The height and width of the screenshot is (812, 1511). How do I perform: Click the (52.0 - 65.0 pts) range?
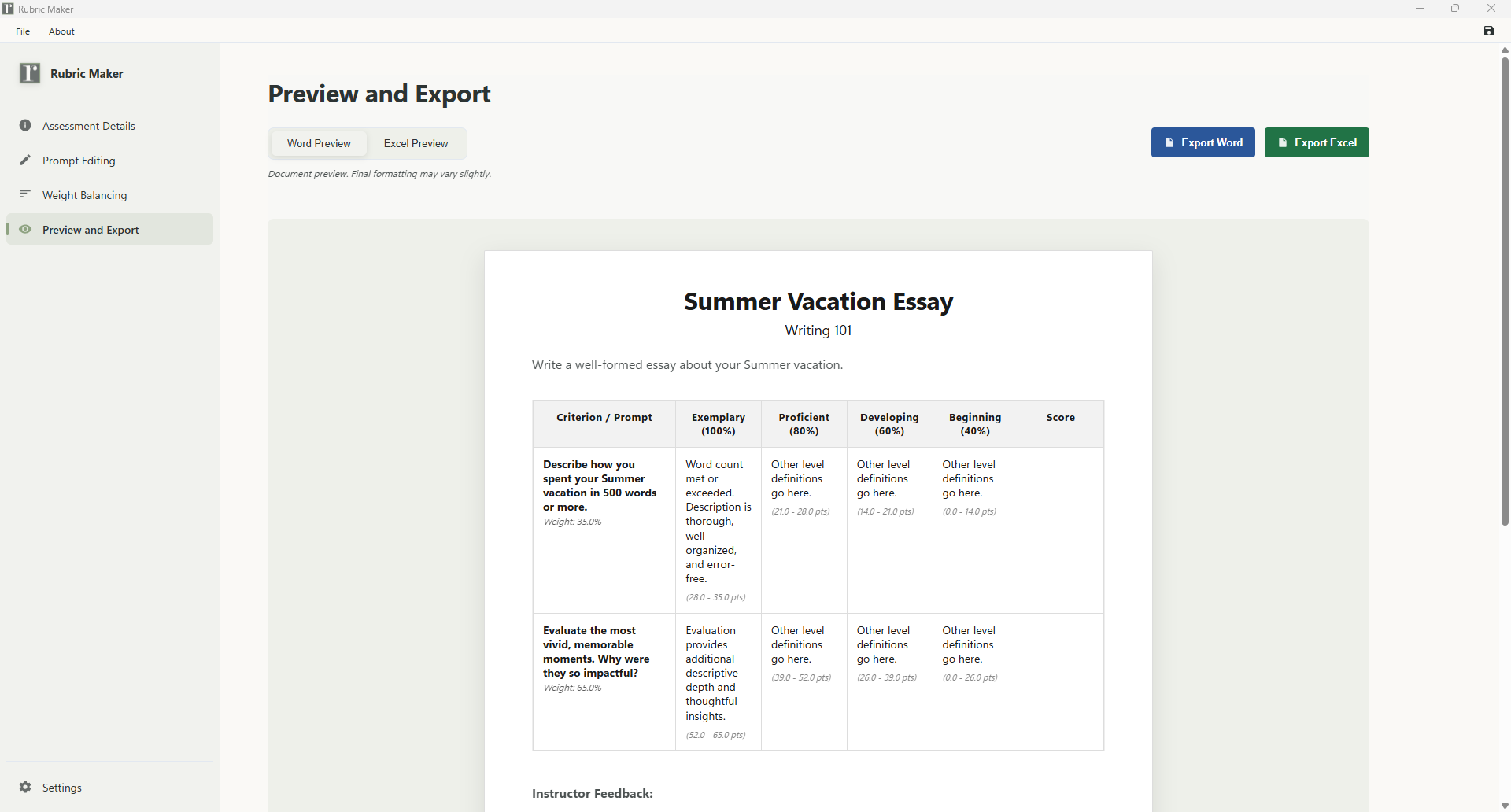point(715,735)
